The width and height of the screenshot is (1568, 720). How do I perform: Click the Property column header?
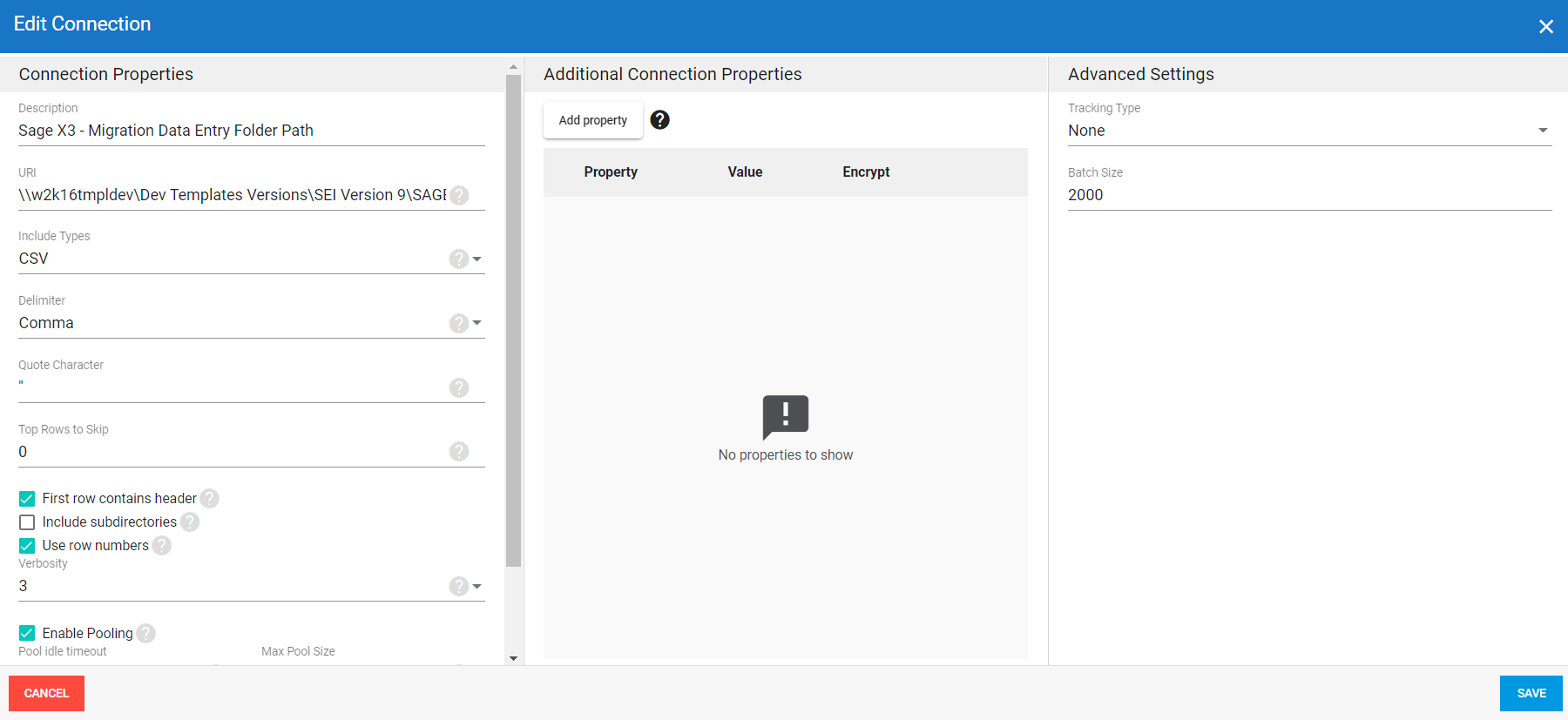(611, 172)
